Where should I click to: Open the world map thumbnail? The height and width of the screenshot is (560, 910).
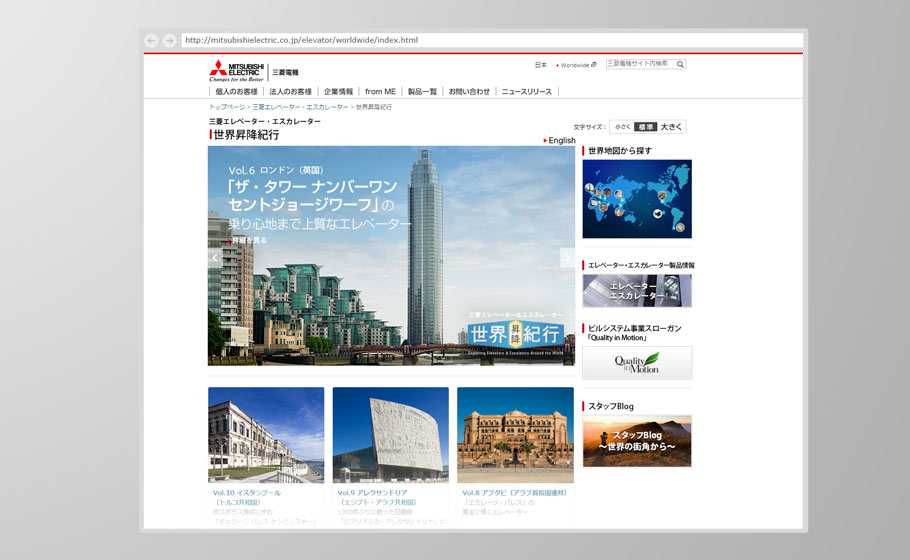(x=637, y=199)
